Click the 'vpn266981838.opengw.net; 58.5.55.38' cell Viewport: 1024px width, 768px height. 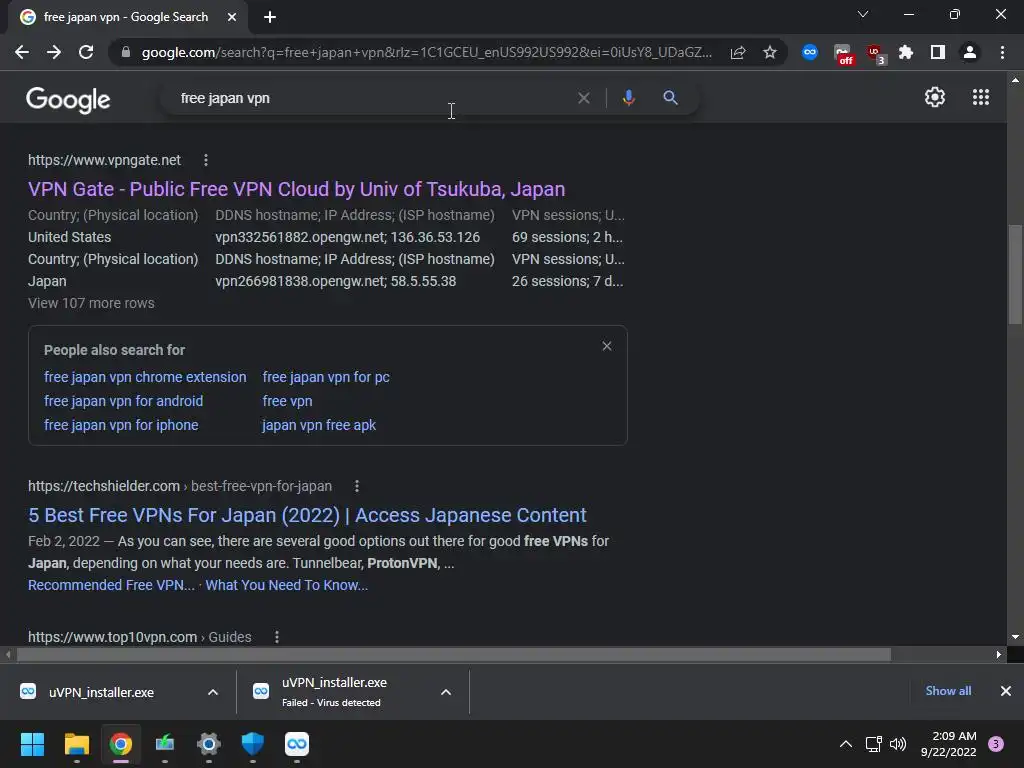click(x=336, y=281)
